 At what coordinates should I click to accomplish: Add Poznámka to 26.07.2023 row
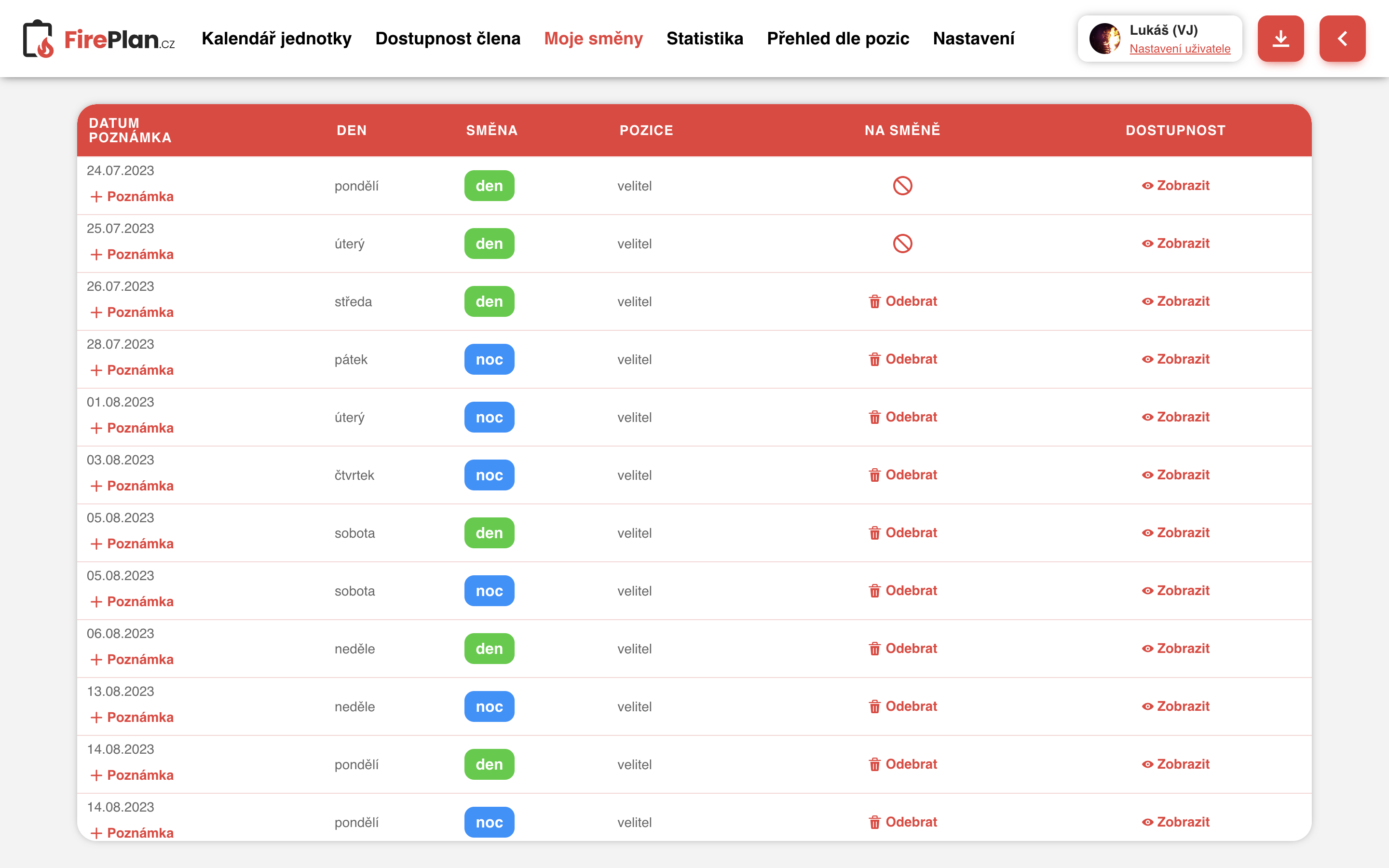coord(132,313)
